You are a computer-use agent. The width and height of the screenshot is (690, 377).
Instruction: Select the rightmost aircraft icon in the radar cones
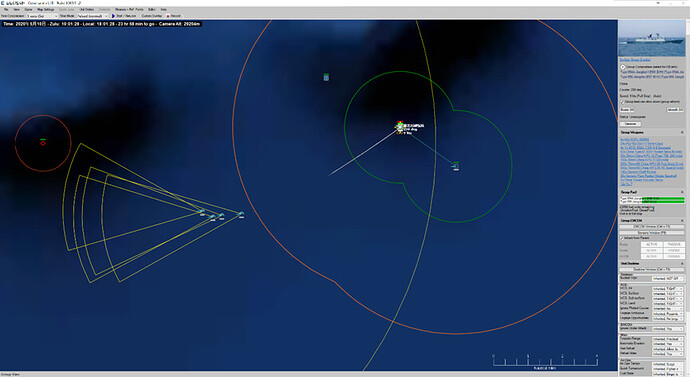point(241,214)
